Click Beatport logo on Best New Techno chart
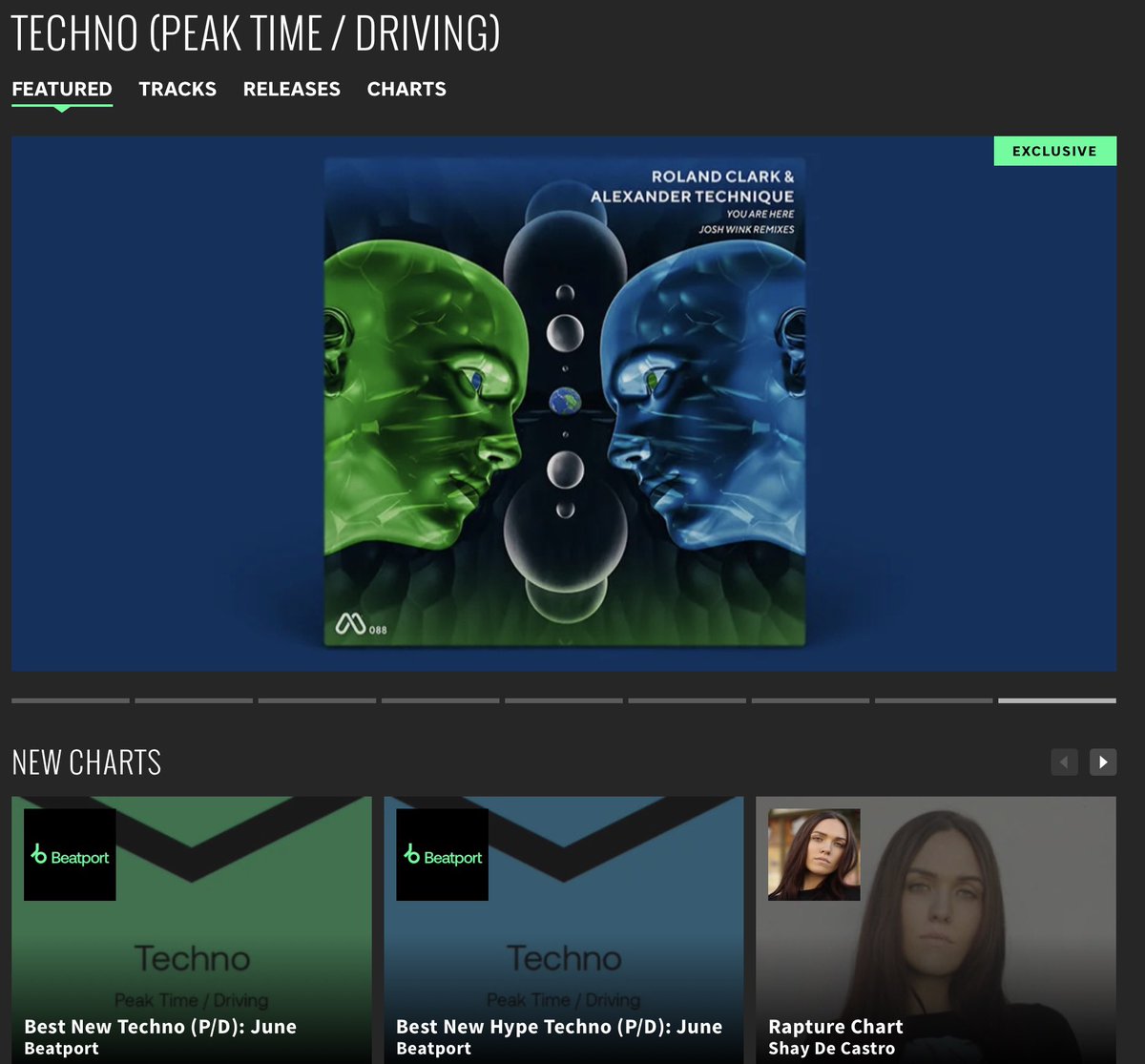 tap(70, 855)
